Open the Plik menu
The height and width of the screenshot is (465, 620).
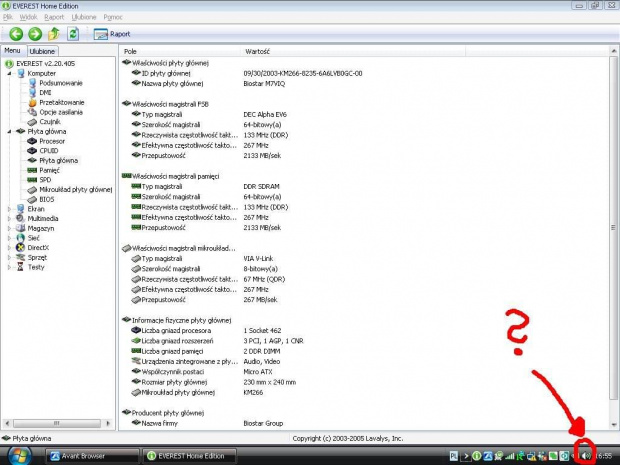[x=8, y=17]
